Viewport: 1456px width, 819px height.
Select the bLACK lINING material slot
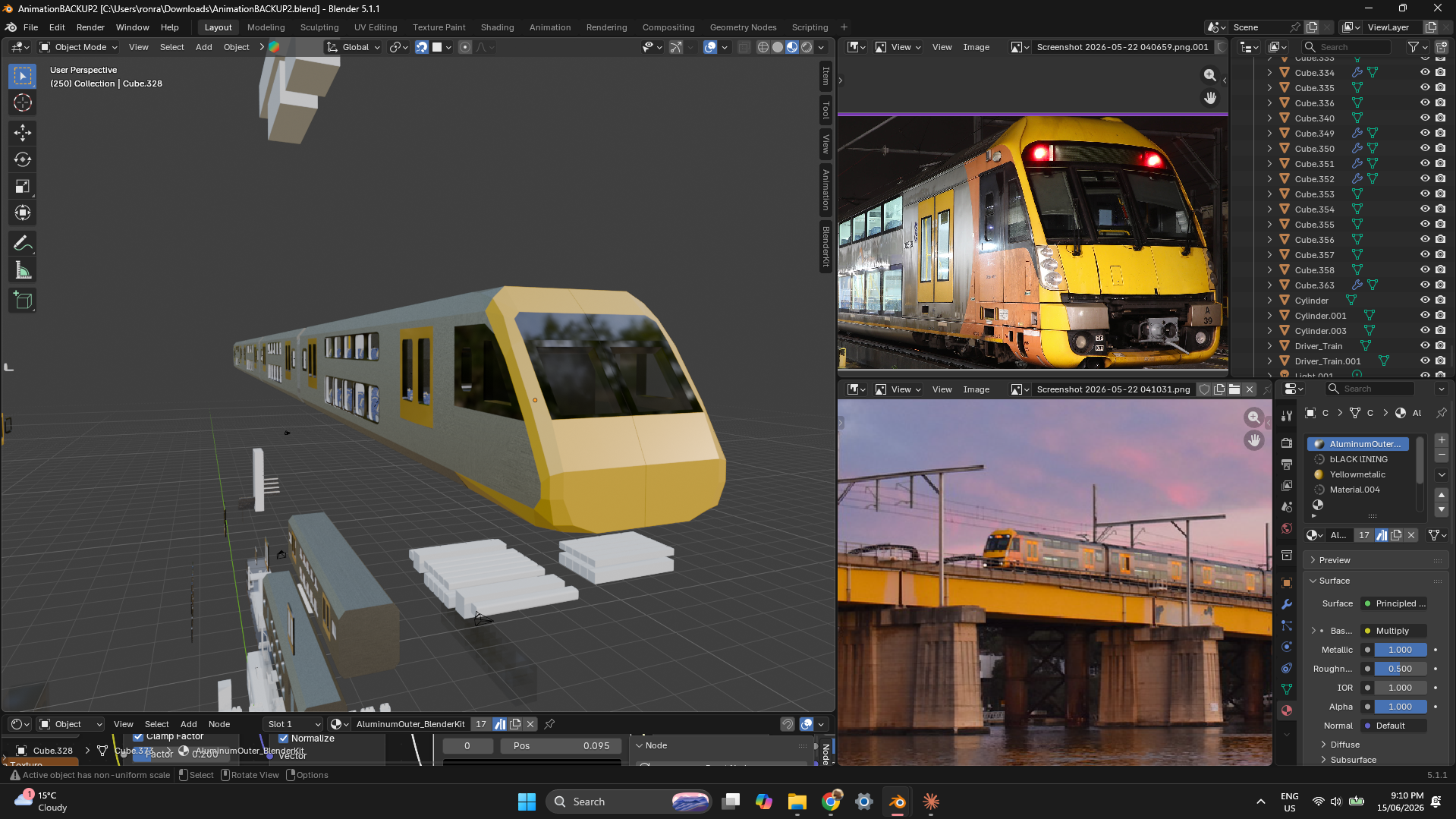click(x=1358, y=459)
